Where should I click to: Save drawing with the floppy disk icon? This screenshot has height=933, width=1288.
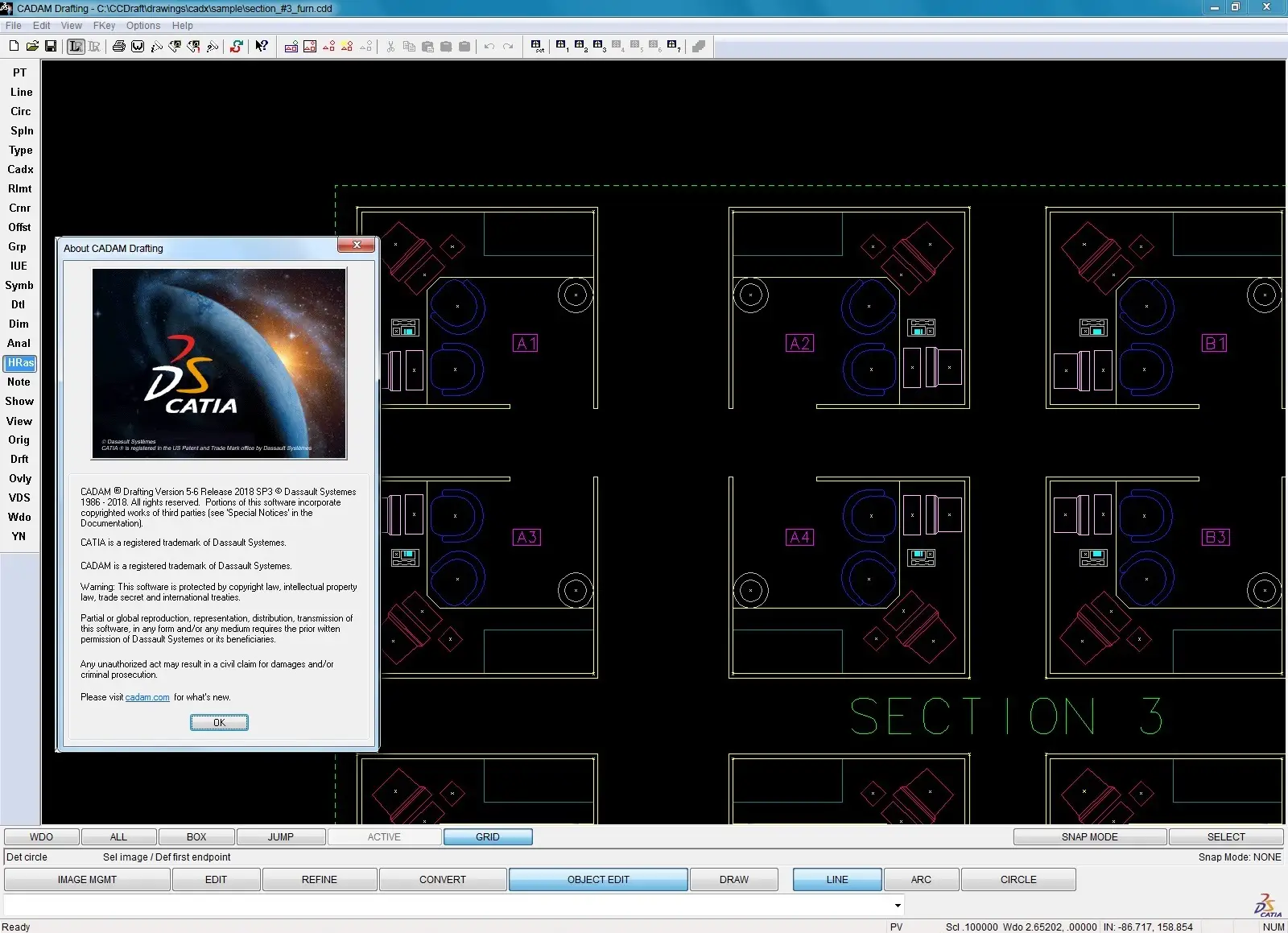[x=51, y=46]
